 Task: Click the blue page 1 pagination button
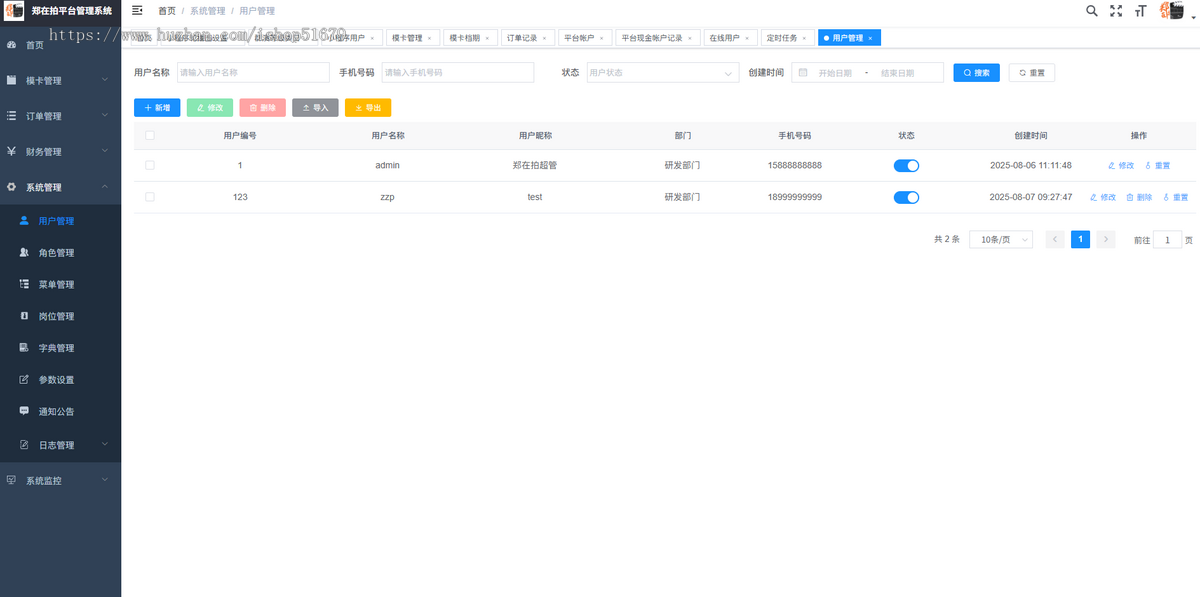pos(1080,239)
